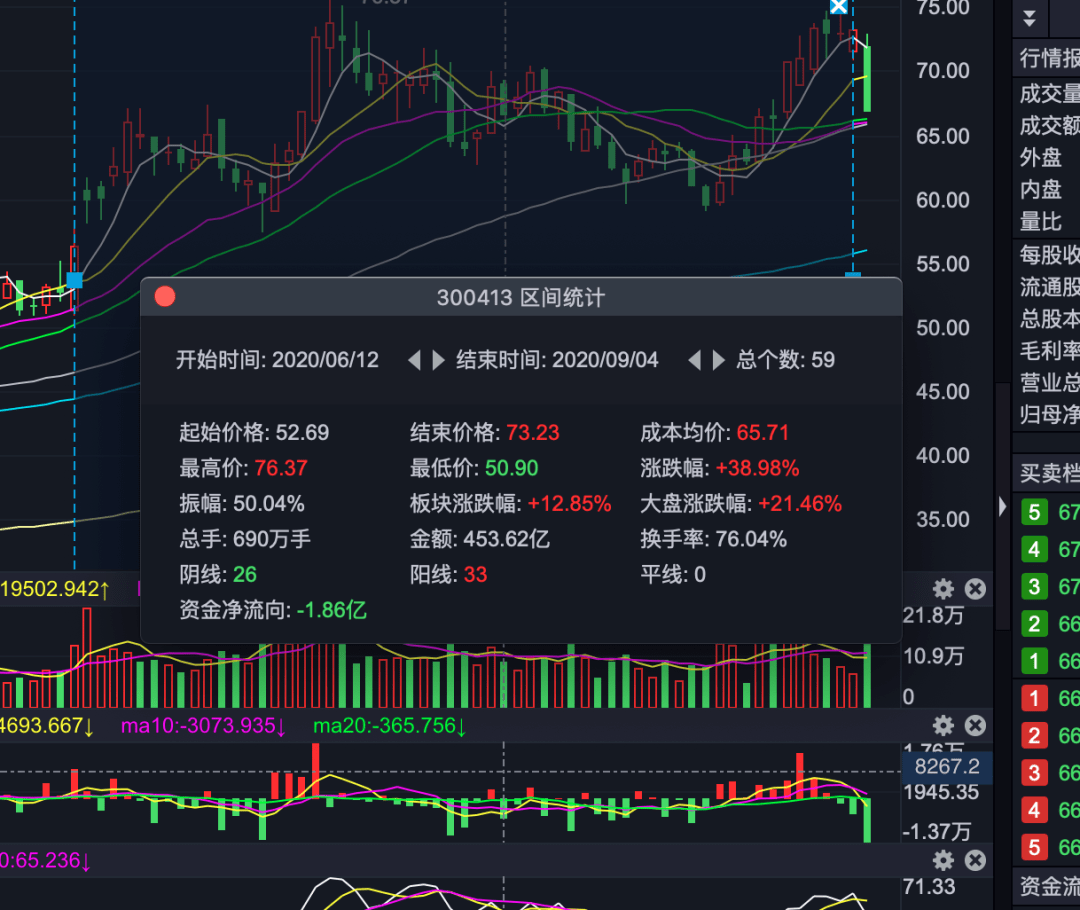This screenshot has width=1080, height=910.
Task: Open gear settings for ma10/ma20 panel
Action: (943, 726)
